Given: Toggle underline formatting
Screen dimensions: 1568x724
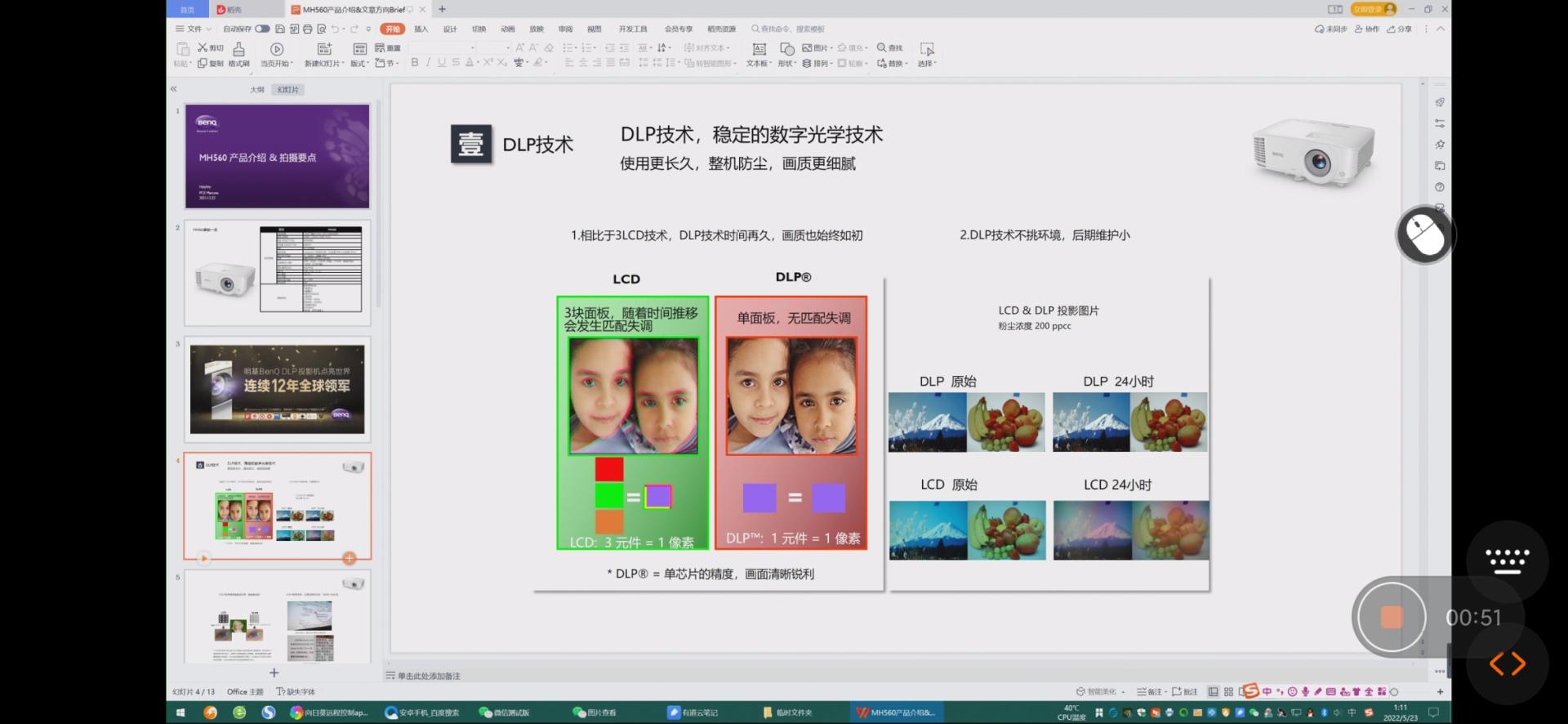Looking at the screenshot, I should tap(442, 62).
